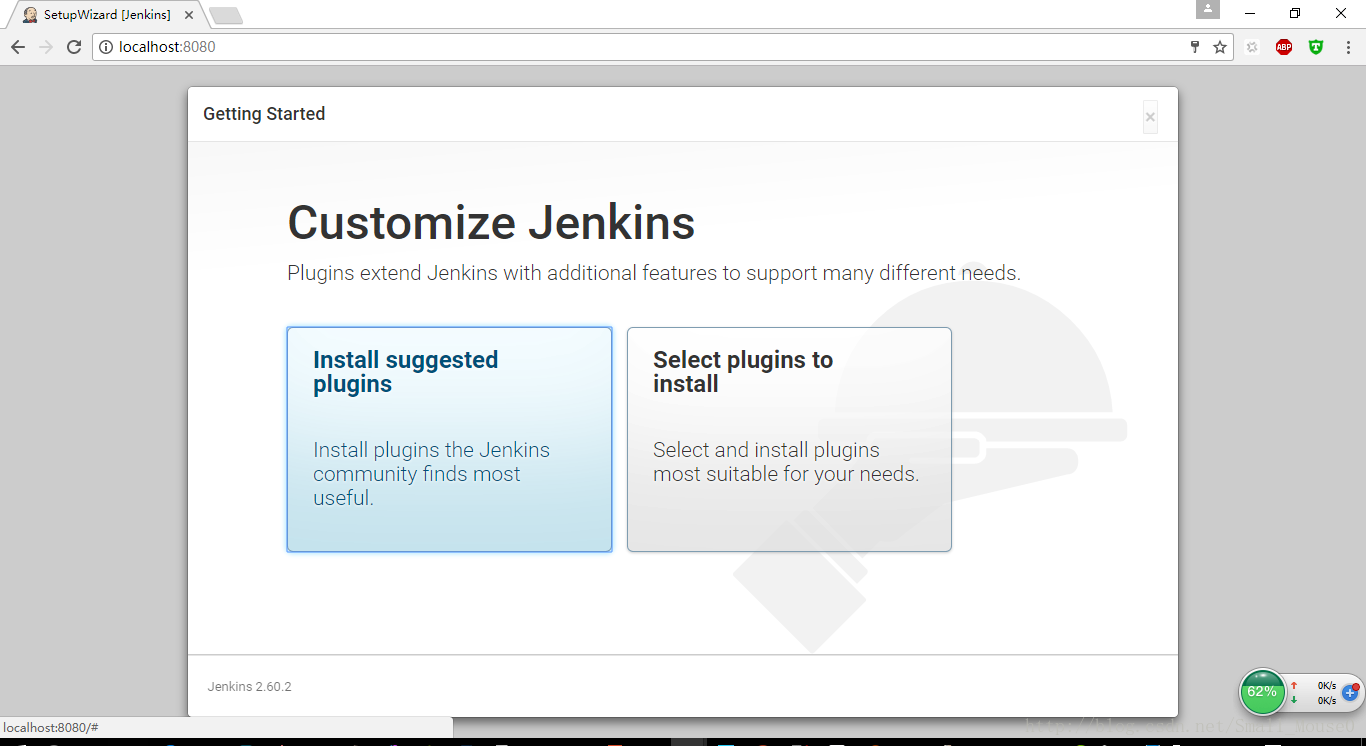
Task: Go back in browser history
Action: pos(18,47)
